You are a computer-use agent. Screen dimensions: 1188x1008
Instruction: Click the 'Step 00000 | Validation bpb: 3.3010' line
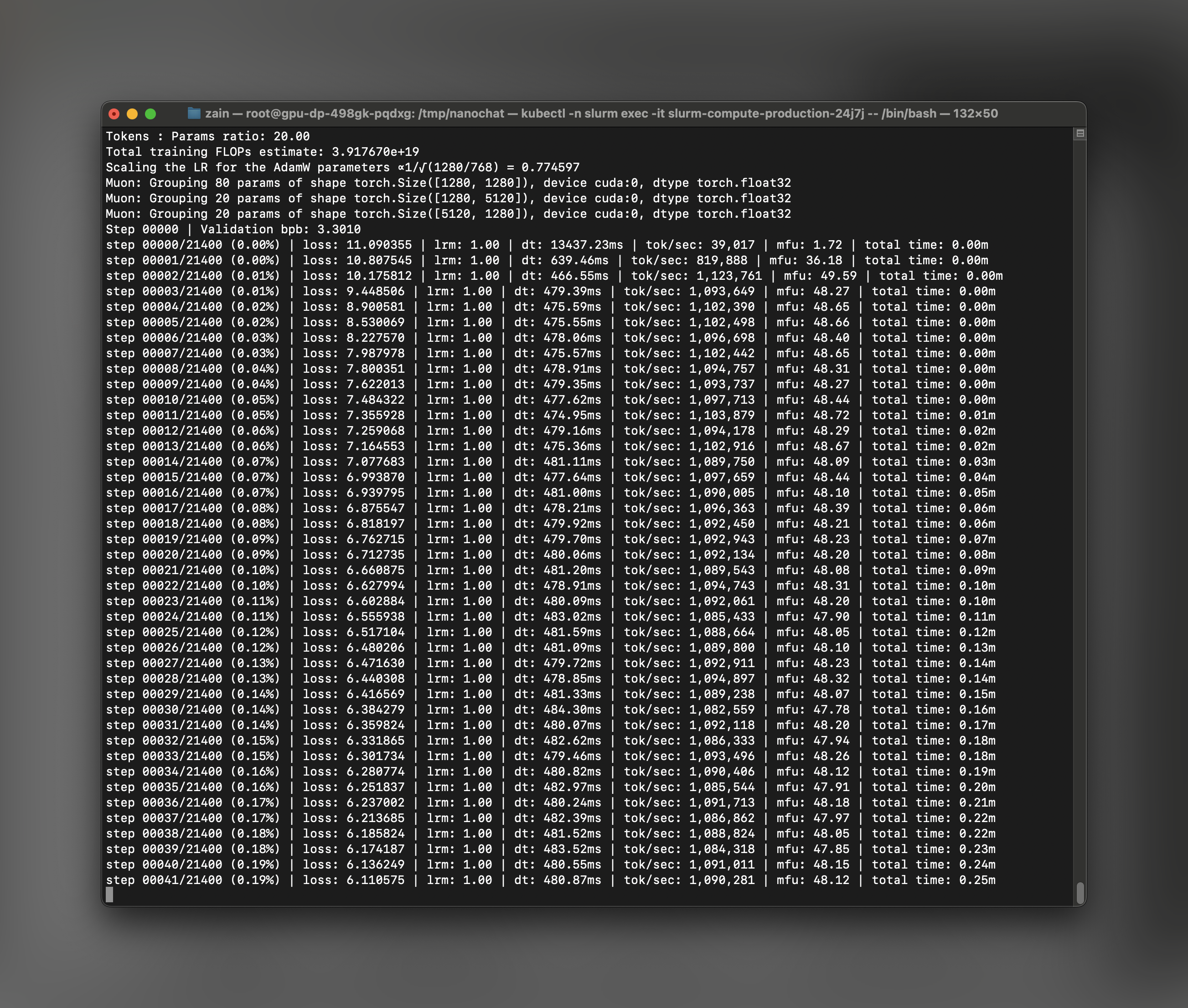point(232,230)
